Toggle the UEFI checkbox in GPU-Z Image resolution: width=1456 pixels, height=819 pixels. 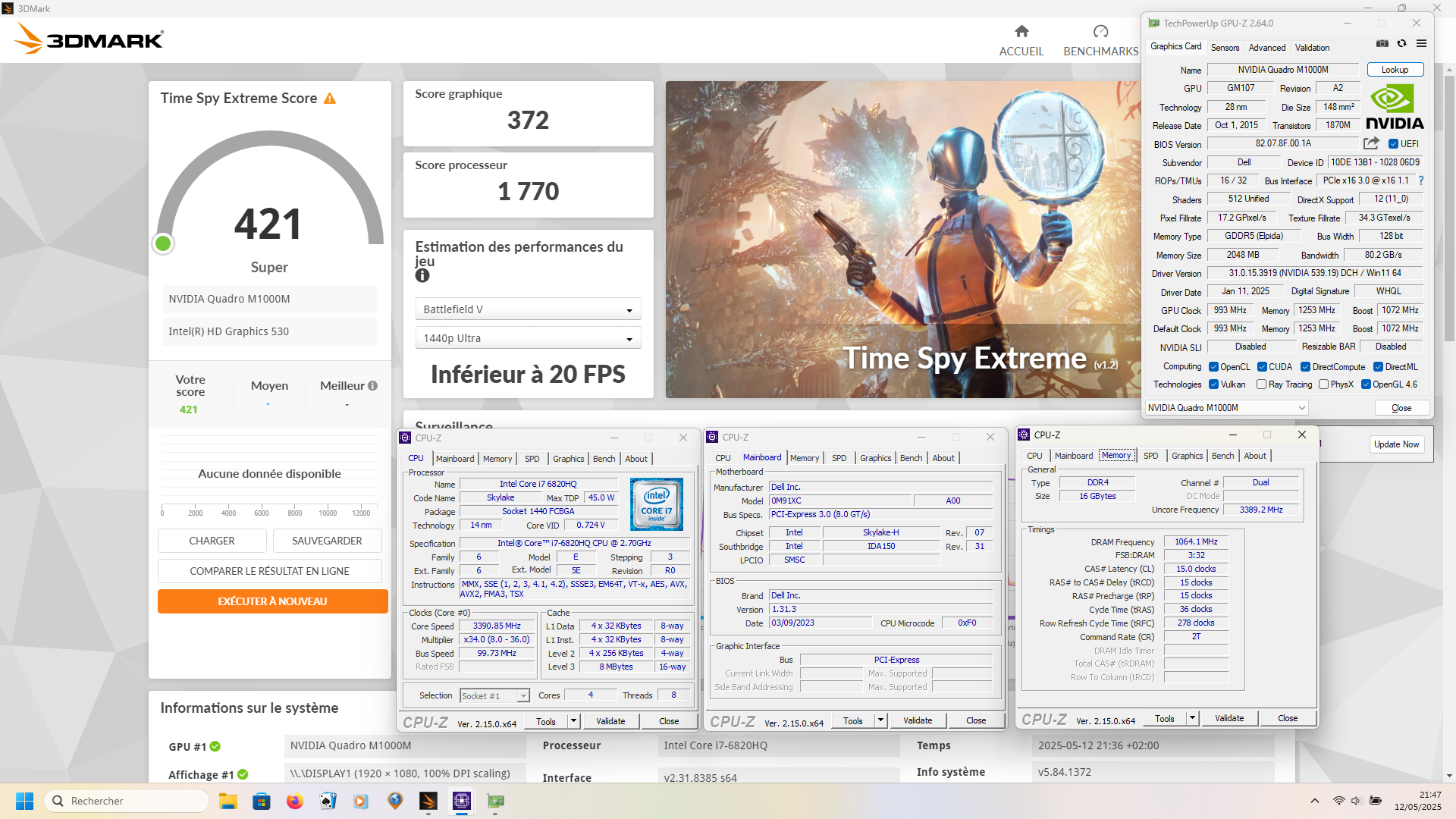(x=1393, y=144)
